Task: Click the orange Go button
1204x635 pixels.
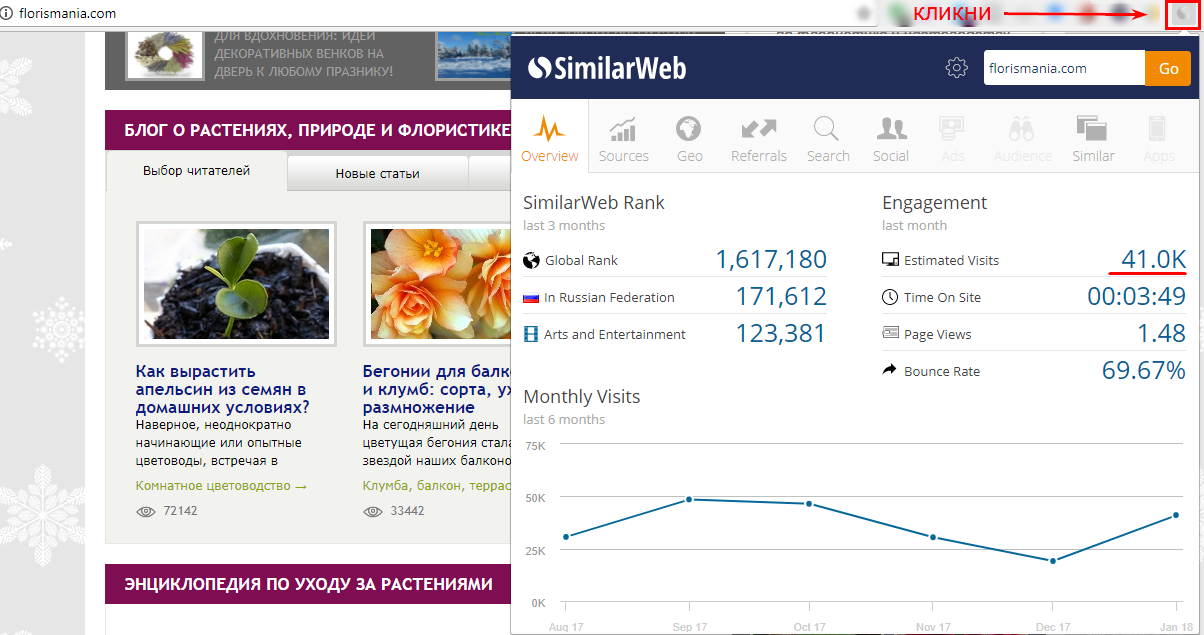Action: [x=1168, y=68]
